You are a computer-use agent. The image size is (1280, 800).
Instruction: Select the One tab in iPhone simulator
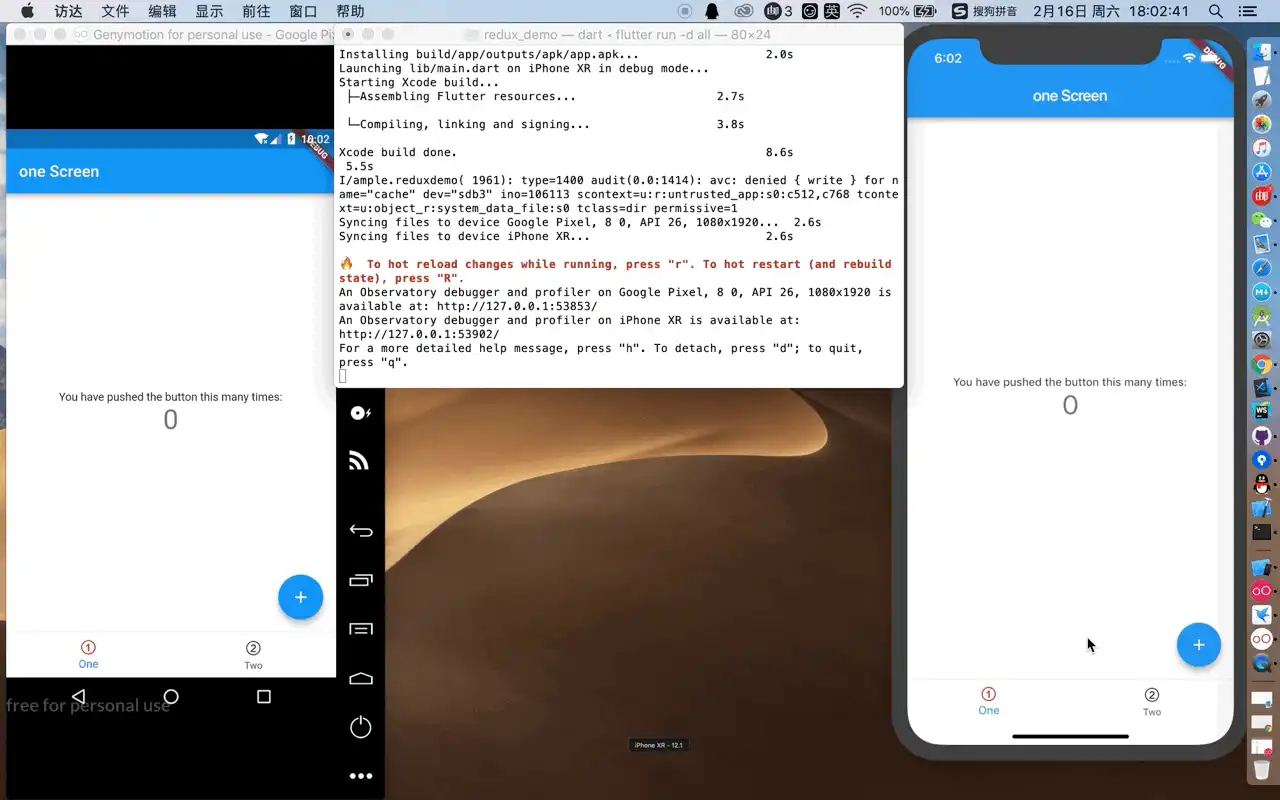(988, 701)
